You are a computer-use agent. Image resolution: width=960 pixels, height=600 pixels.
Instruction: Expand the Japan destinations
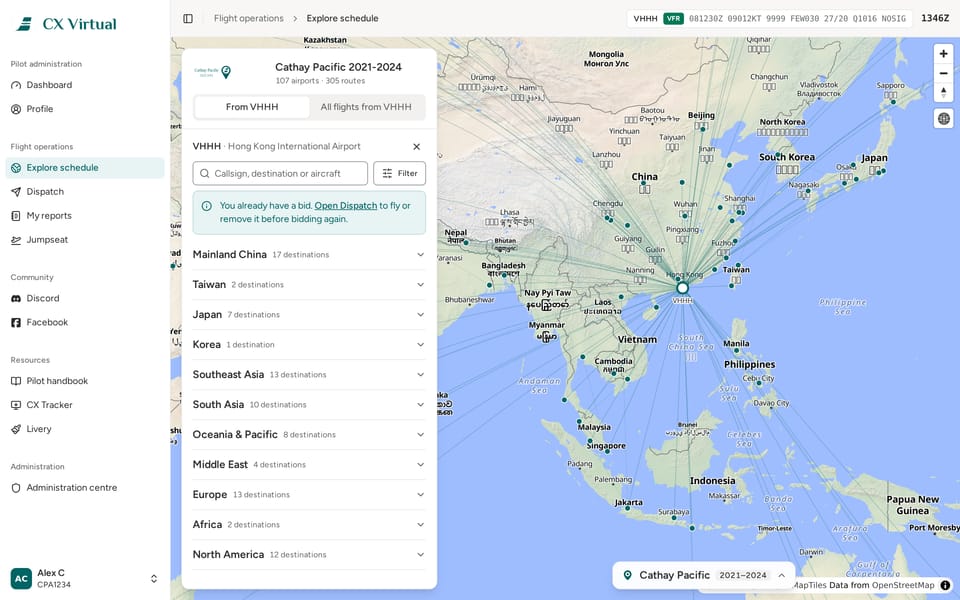[x=309, y=315]
